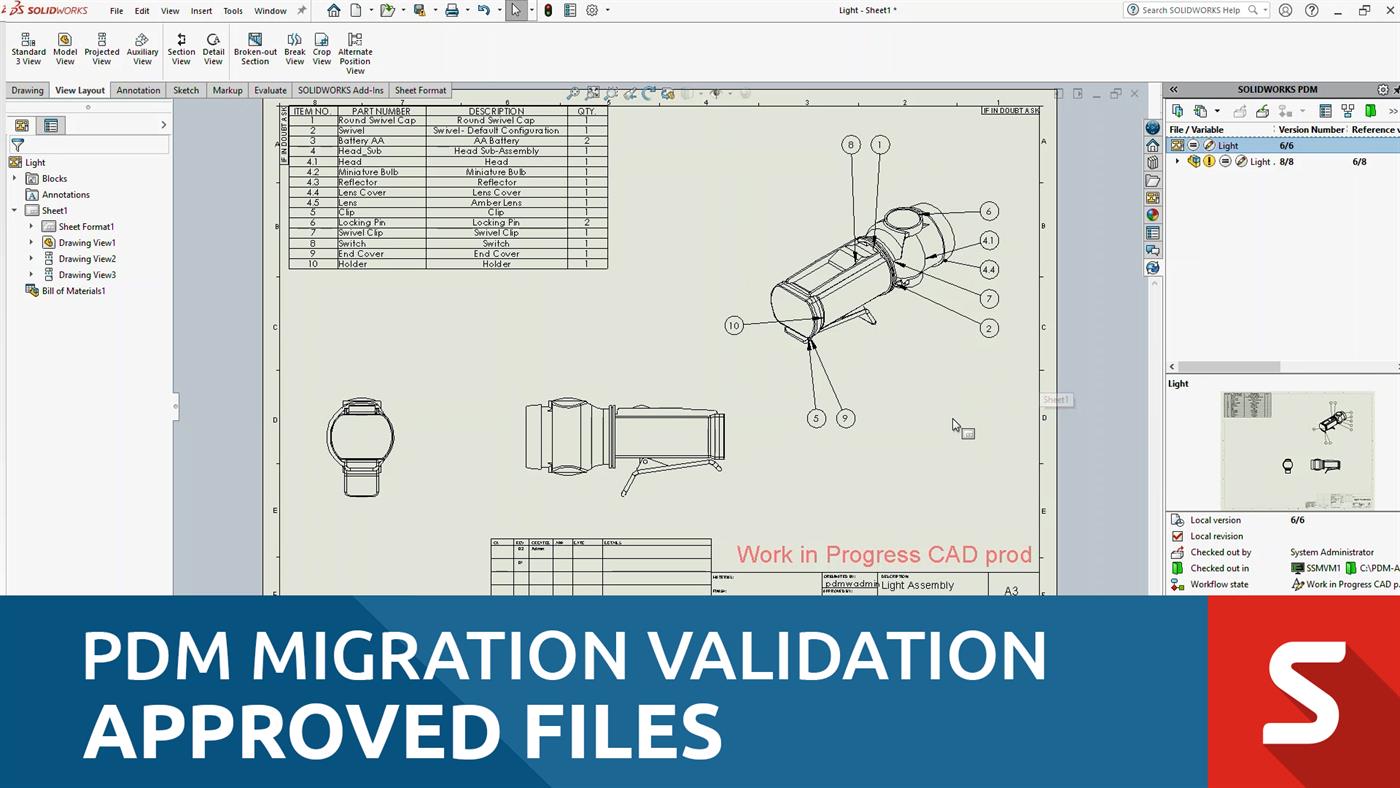This screenshot has width=1400, height=788.
Task: Expand the Light assembly row in PDM list
Action: click(1177, 161)
